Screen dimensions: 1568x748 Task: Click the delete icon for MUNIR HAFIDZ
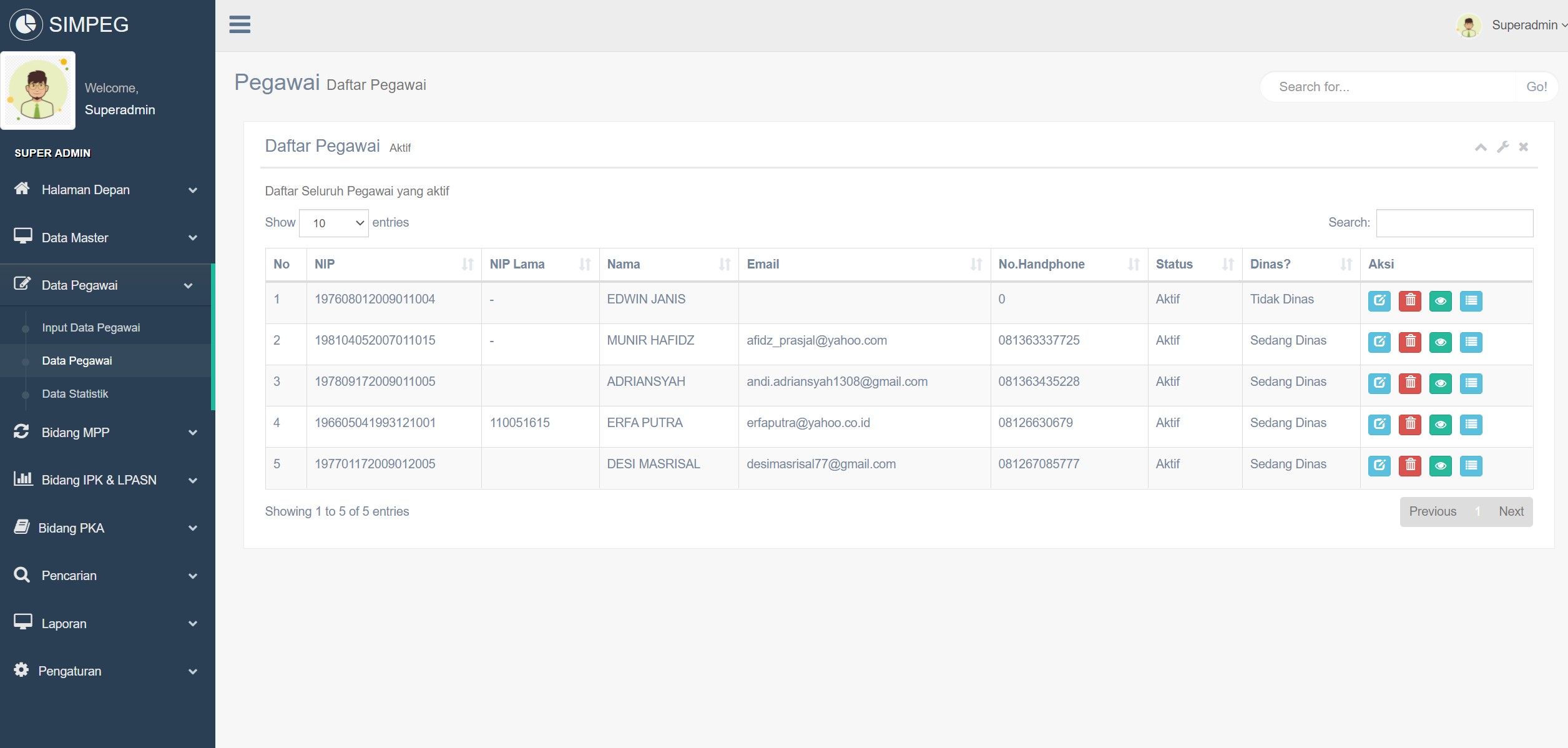(1409, 341)
